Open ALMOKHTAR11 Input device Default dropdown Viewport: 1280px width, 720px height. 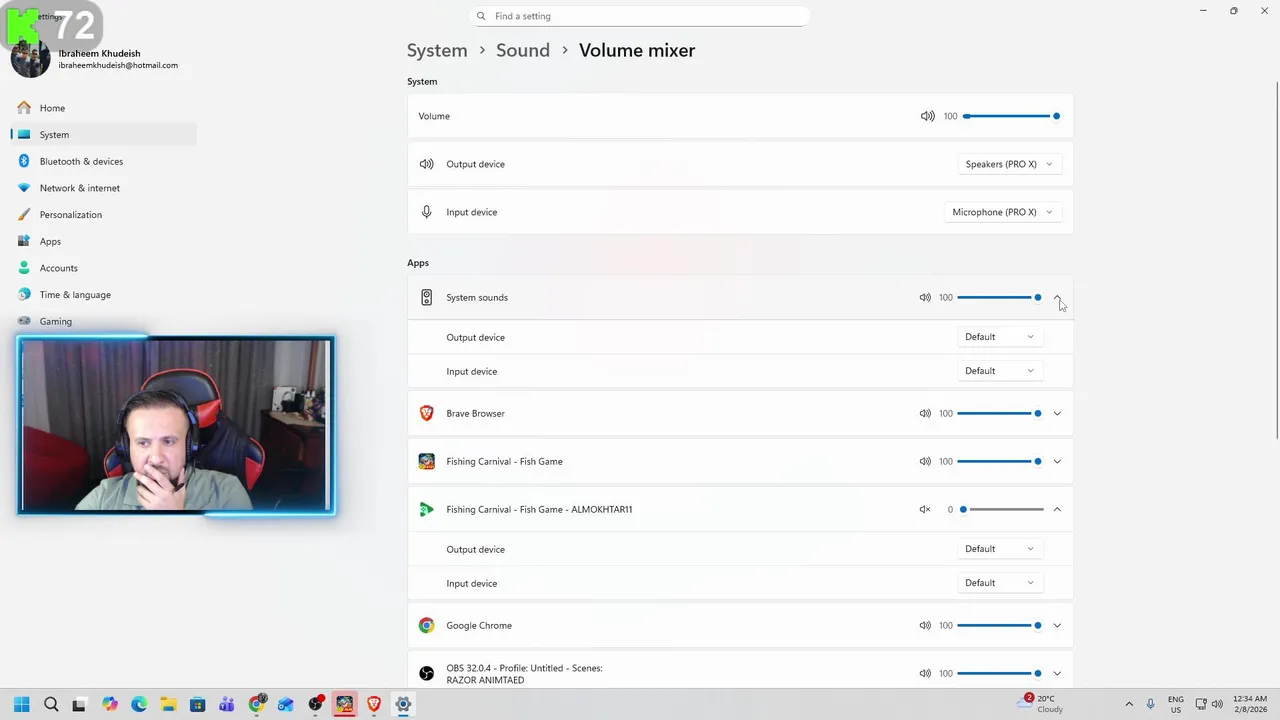click(999, 583)
